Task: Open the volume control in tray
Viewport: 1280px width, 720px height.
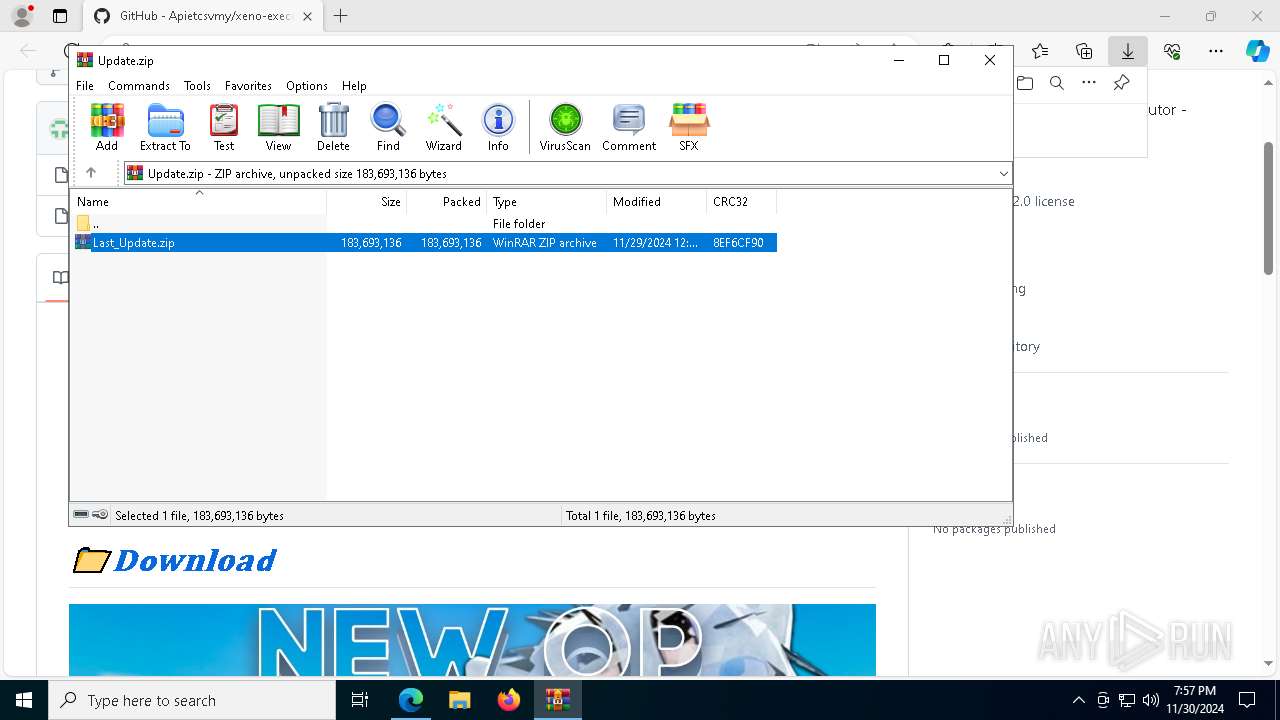Action: pyautogui.click(x=1151, y=700)
